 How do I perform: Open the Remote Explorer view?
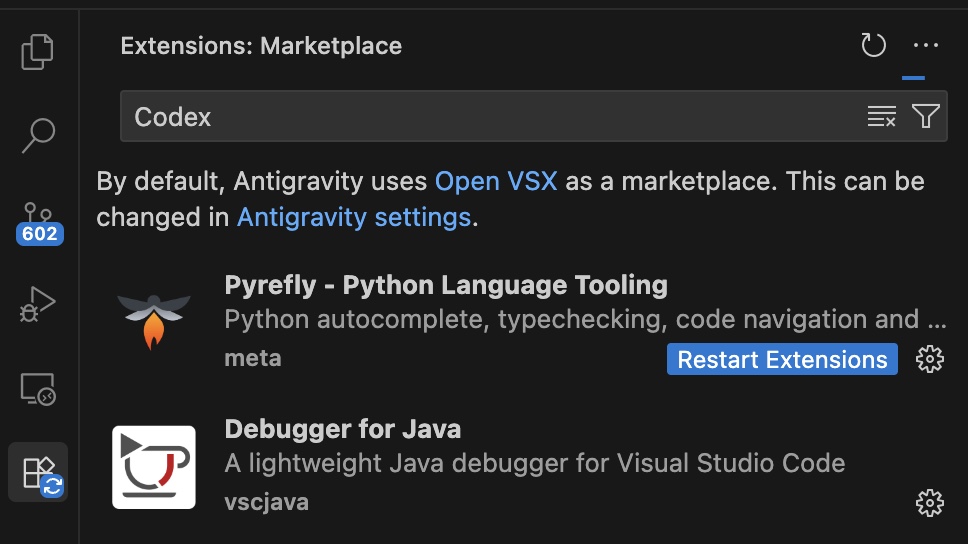[x=38, y=389]
